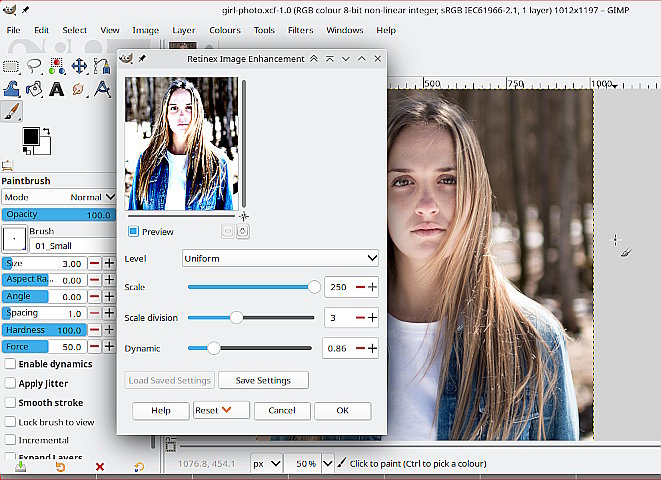Open the zoom percentage dropdown

tap(326, 464)
